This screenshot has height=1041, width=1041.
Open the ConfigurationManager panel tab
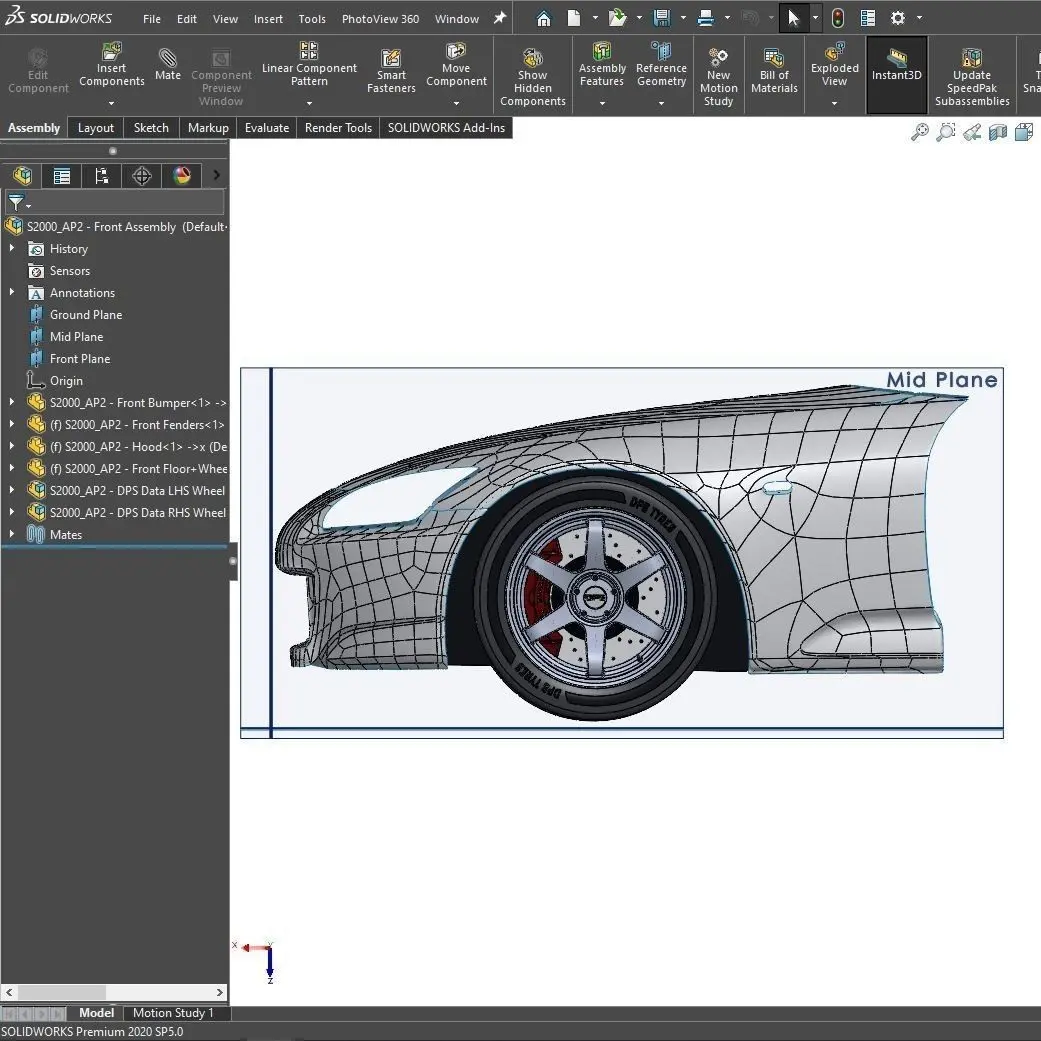click(101, 176)
